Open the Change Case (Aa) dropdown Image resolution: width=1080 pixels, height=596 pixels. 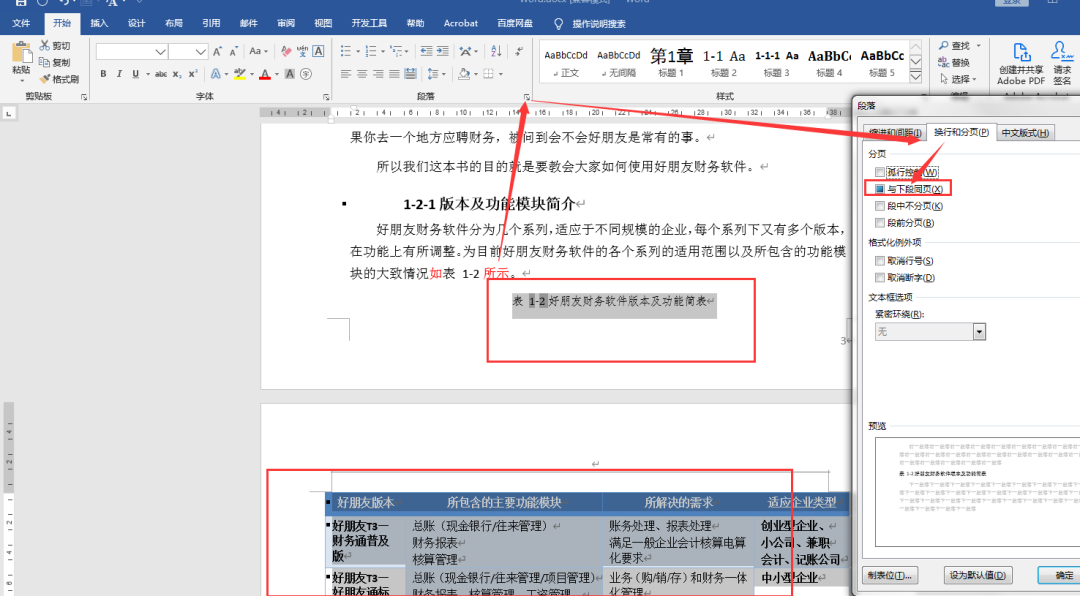coord(258,52)
